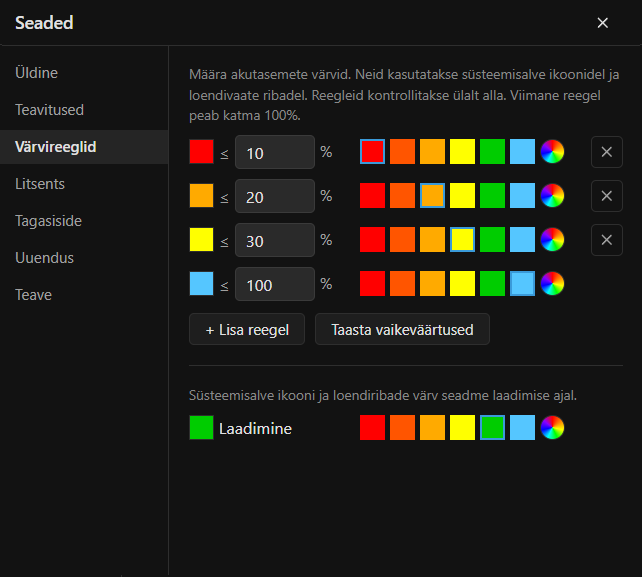
Task: Delete the 20% color rule
Action: (x=607, y=196)
